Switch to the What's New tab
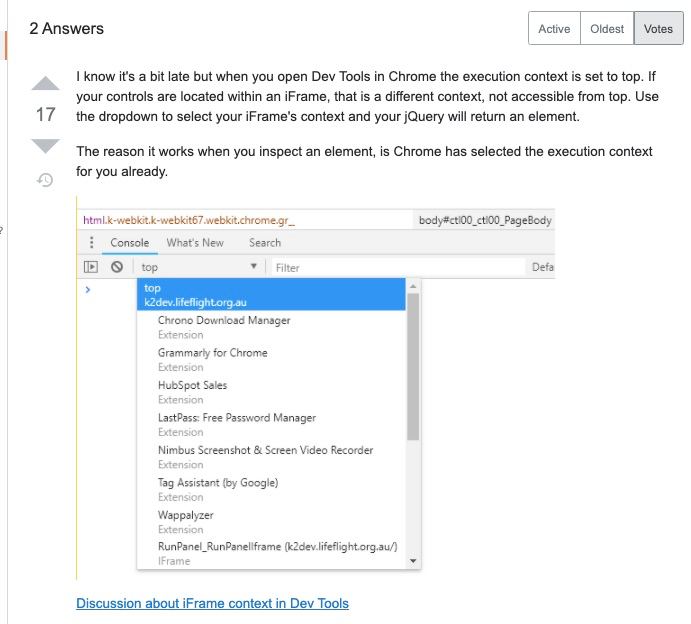The image size is (691, 624). pos(195,243)
